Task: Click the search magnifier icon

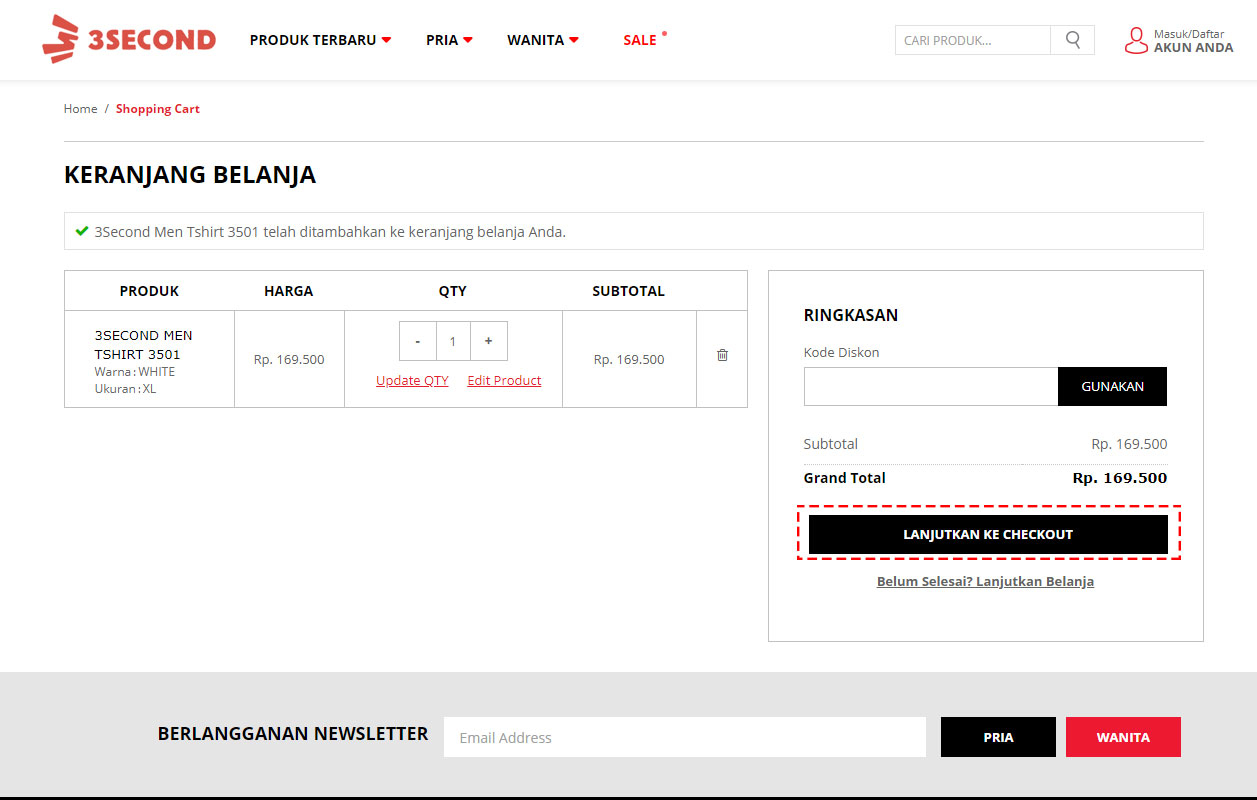Action: tap(1073, 40)
